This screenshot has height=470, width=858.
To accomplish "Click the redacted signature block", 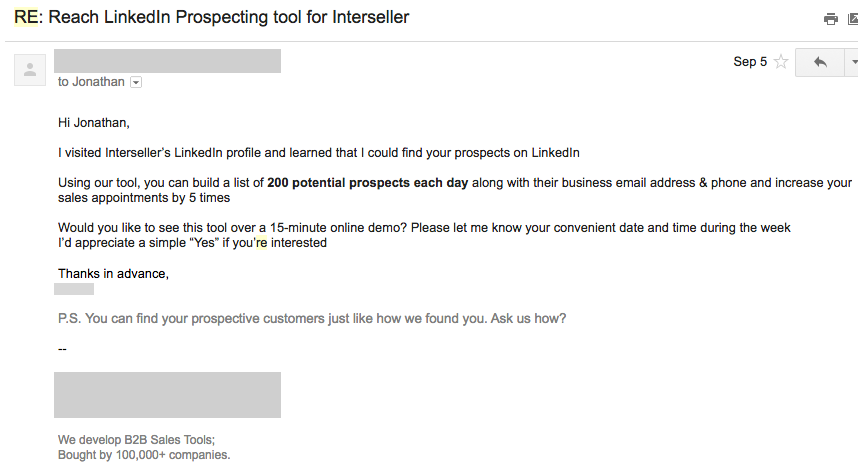I will point(167,394).
